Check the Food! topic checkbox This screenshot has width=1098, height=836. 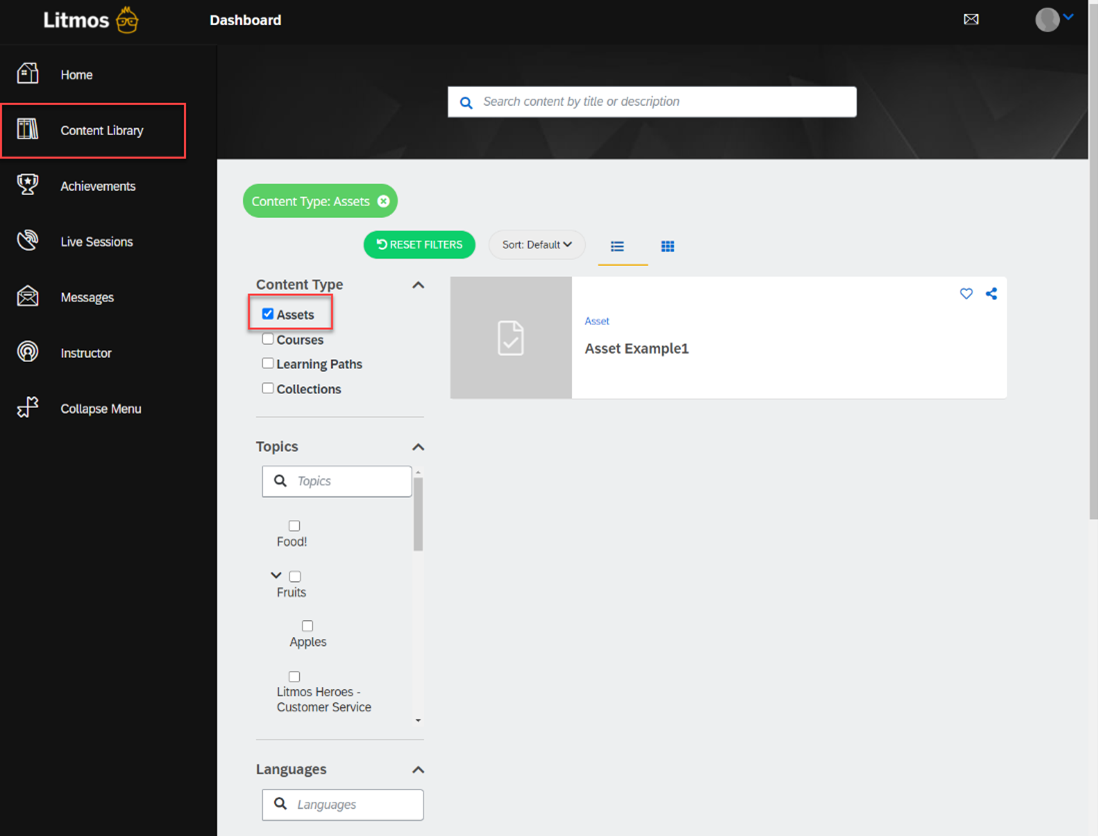294,526
